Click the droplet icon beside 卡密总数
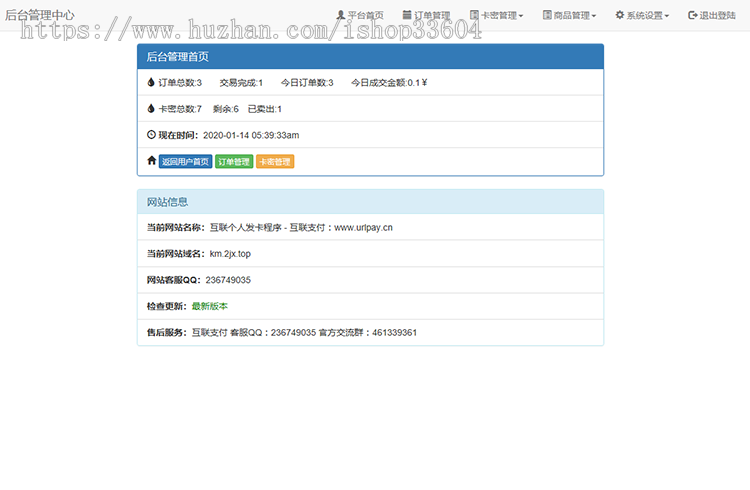This screenshot has width=750, height=490. (x=151, y=109)
